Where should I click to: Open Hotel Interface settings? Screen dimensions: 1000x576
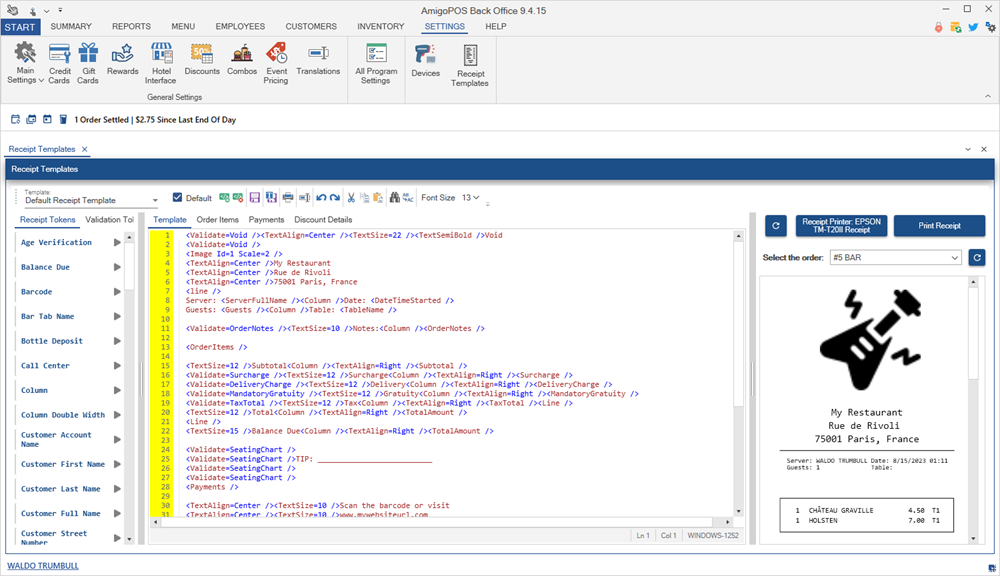click(x=161, y=63)
